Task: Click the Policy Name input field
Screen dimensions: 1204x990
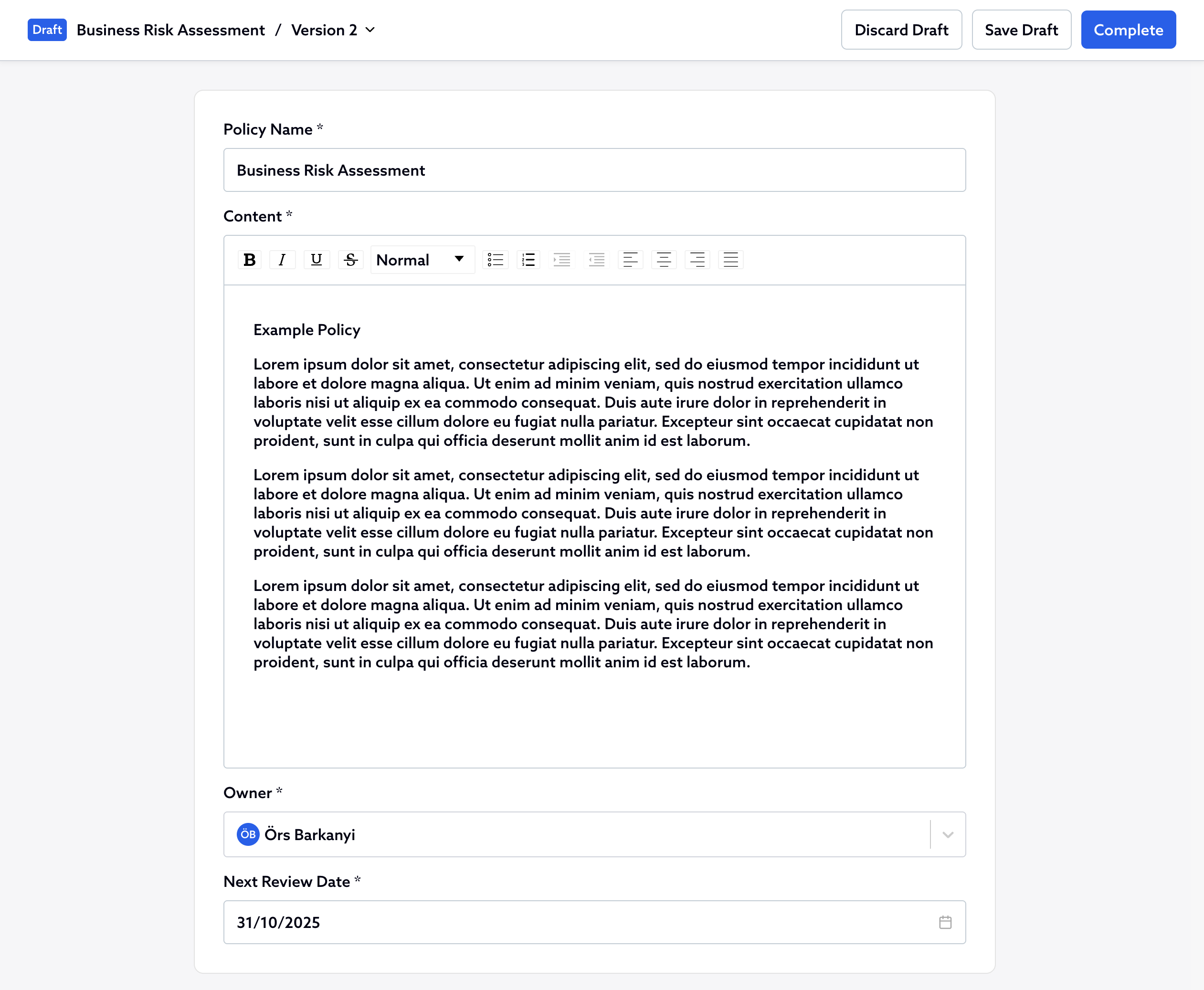Action: pyautogui.click(x=594, y=170)
